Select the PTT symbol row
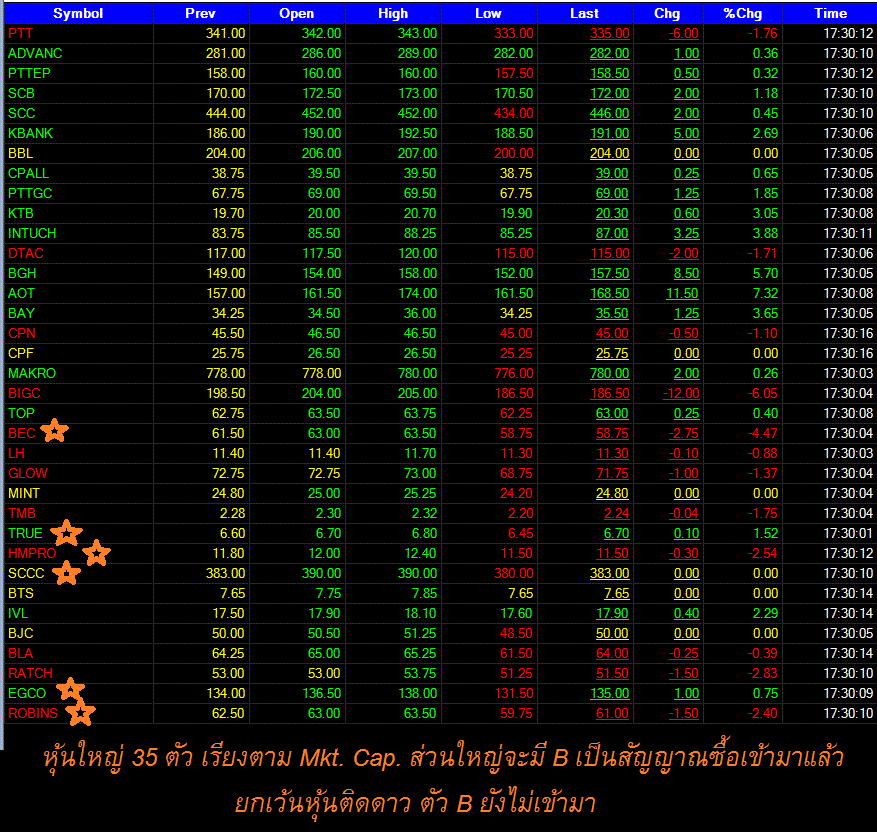The image size is (877, 832). click(441, 34)
